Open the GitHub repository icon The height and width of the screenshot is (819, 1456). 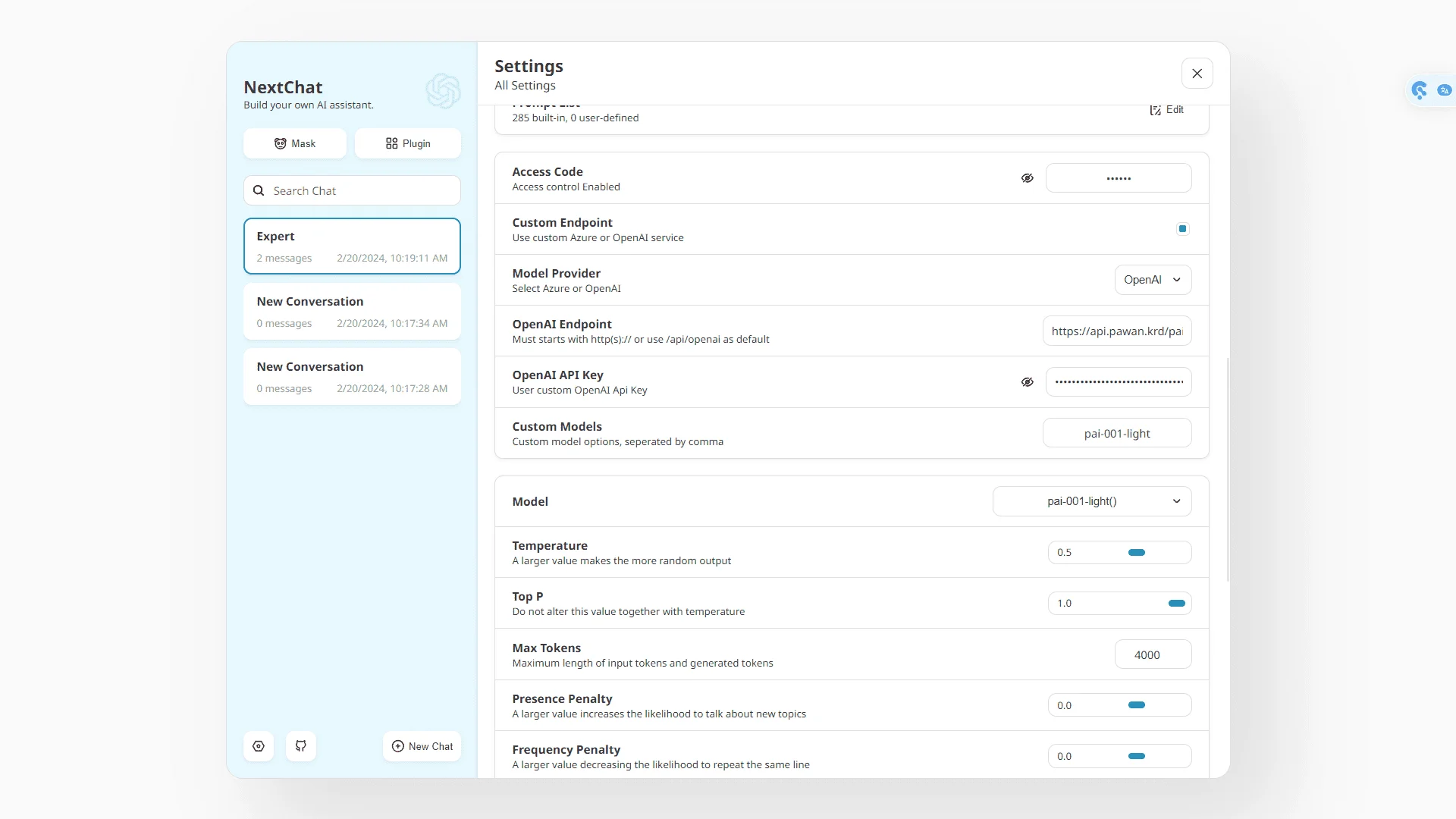(x=301, y=746)
